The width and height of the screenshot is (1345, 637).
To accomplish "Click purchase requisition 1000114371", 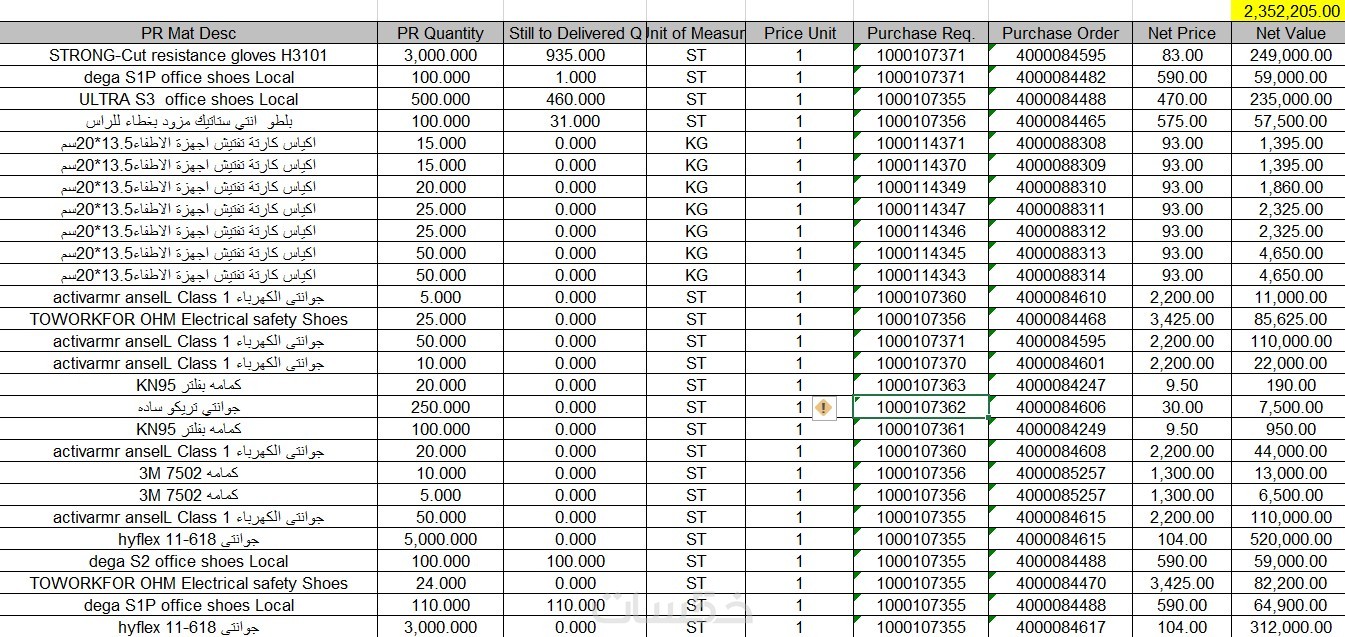I will pyautogui.click(x=921, y=143).
